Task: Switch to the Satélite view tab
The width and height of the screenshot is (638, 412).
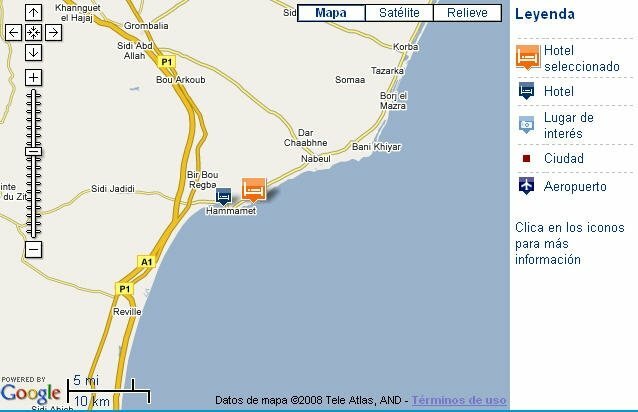Action: (399, 13)
